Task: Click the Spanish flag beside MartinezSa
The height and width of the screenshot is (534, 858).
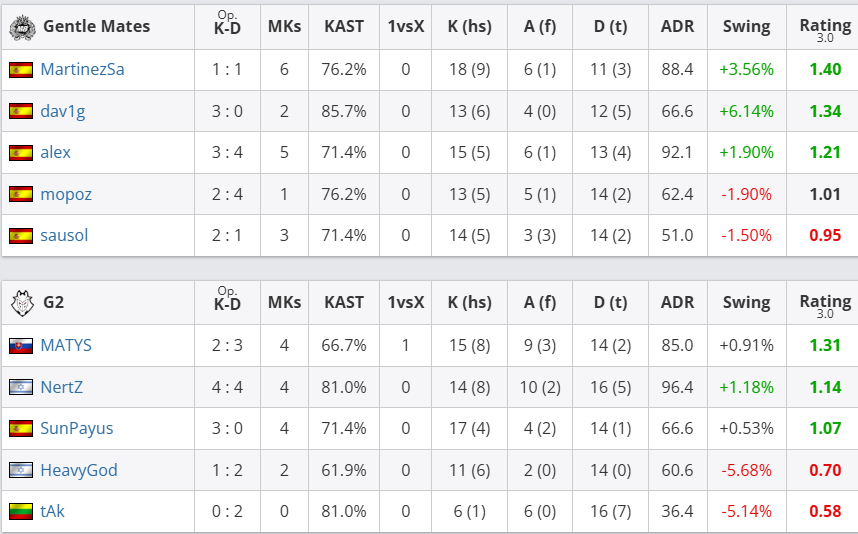Action: 21,70
